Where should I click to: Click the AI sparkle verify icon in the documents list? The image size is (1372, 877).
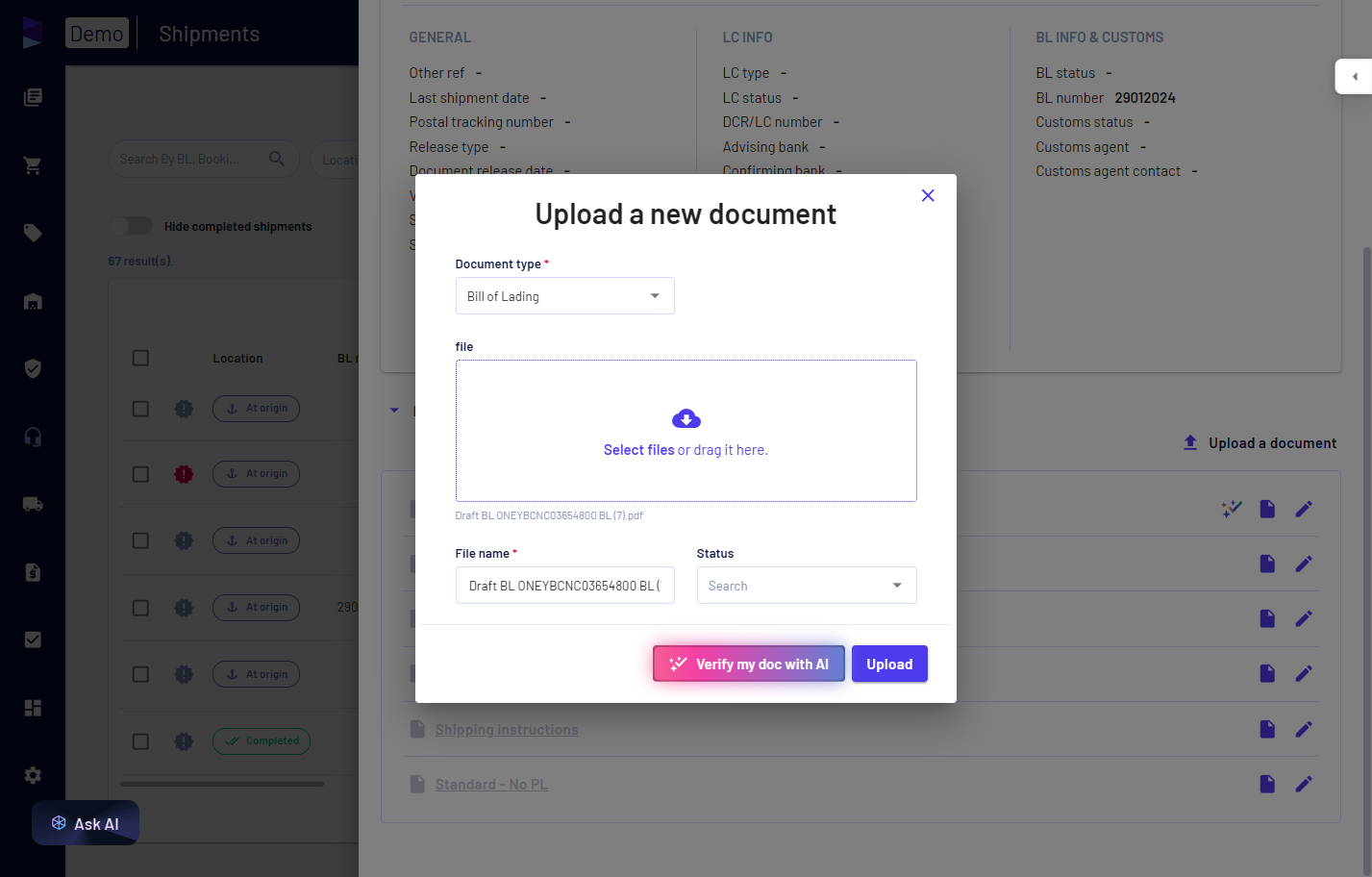(1232, 509)
